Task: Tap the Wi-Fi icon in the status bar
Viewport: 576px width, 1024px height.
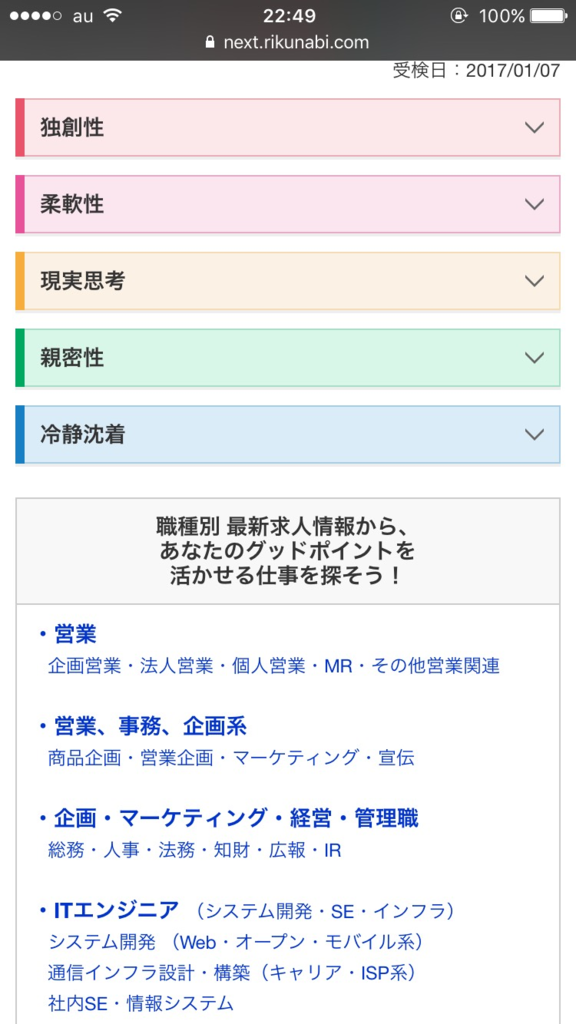Action: 113,15
